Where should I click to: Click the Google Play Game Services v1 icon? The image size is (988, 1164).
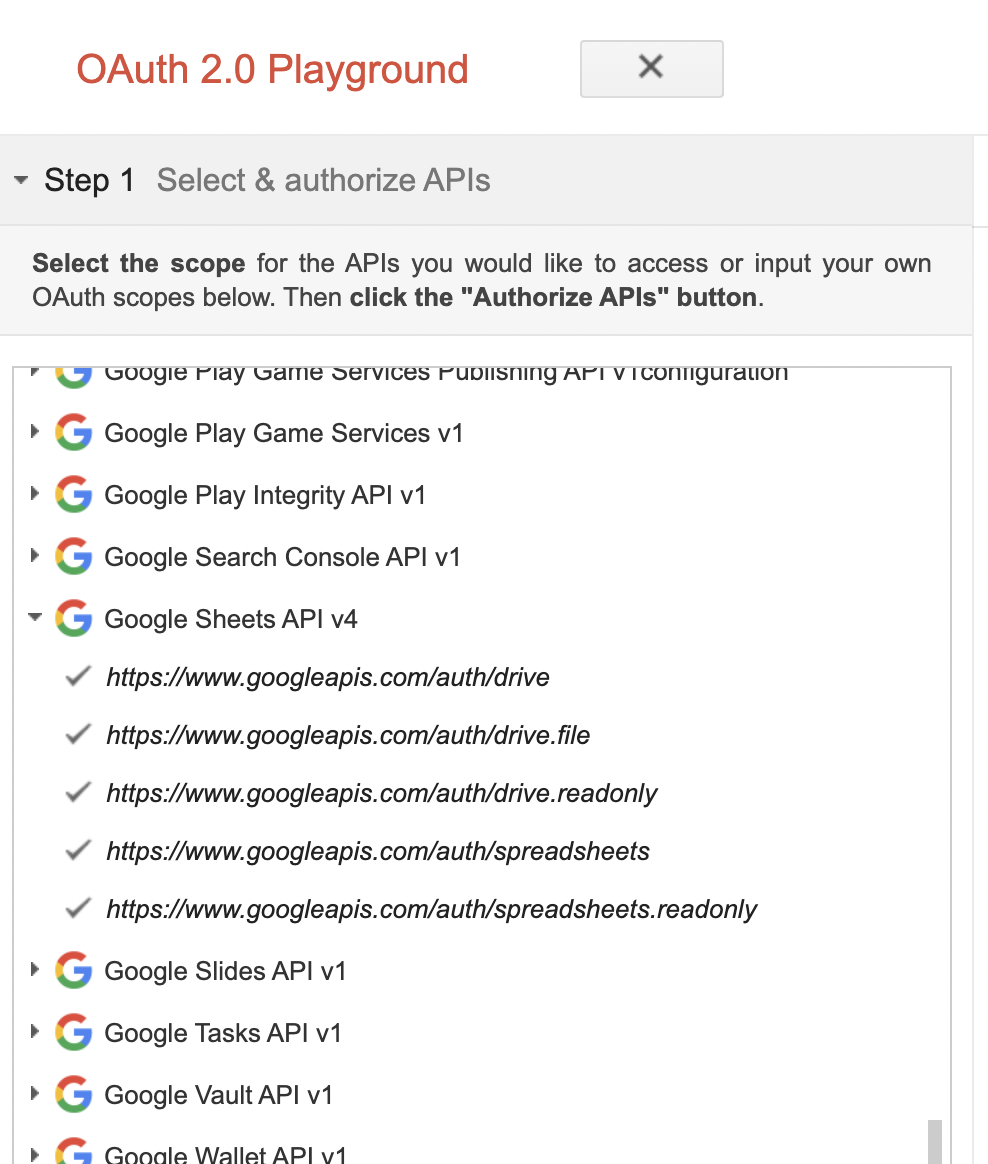[73, 432]
